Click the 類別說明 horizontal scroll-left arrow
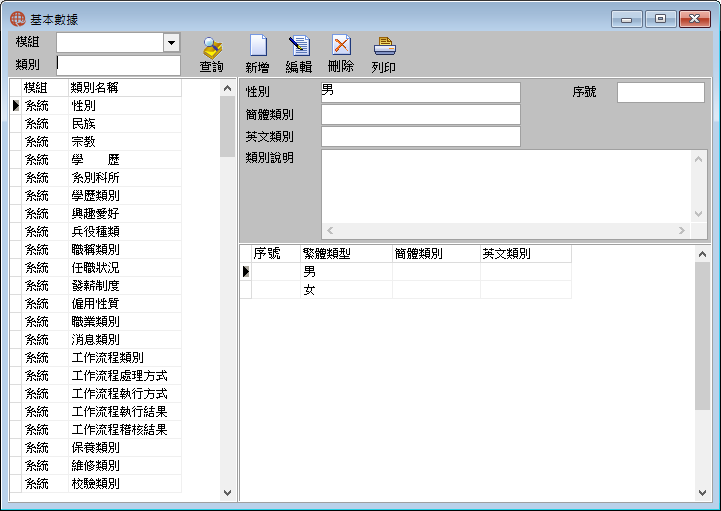The width and height of the screenshot is (721, 511). (330, 230)
